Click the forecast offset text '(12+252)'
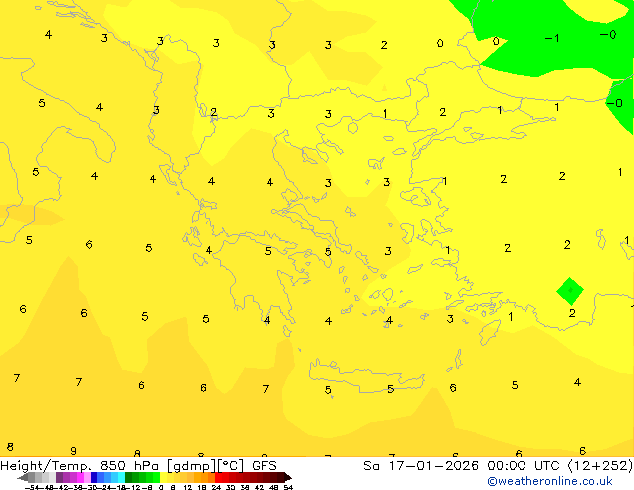 tap(600, 466)
